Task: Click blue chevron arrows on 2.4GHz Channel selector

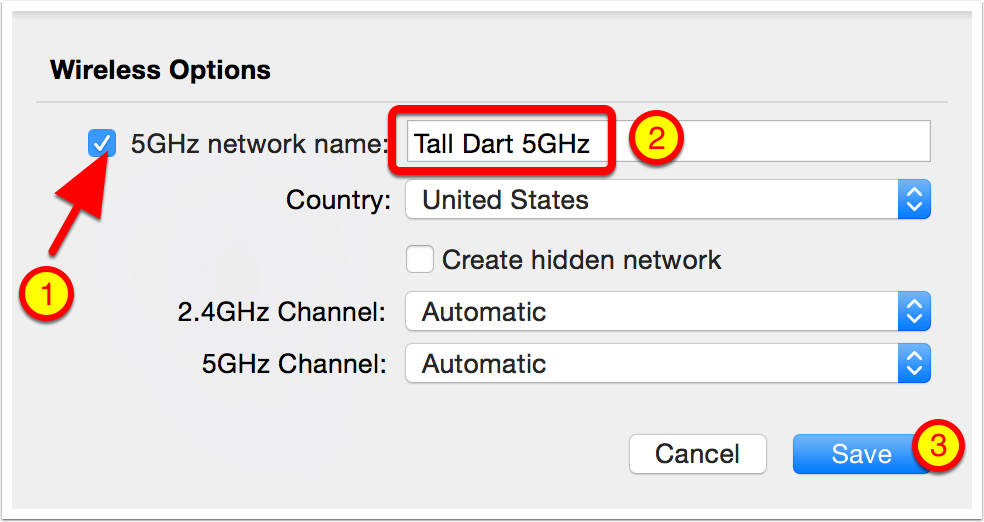Action: pos(914,312)
